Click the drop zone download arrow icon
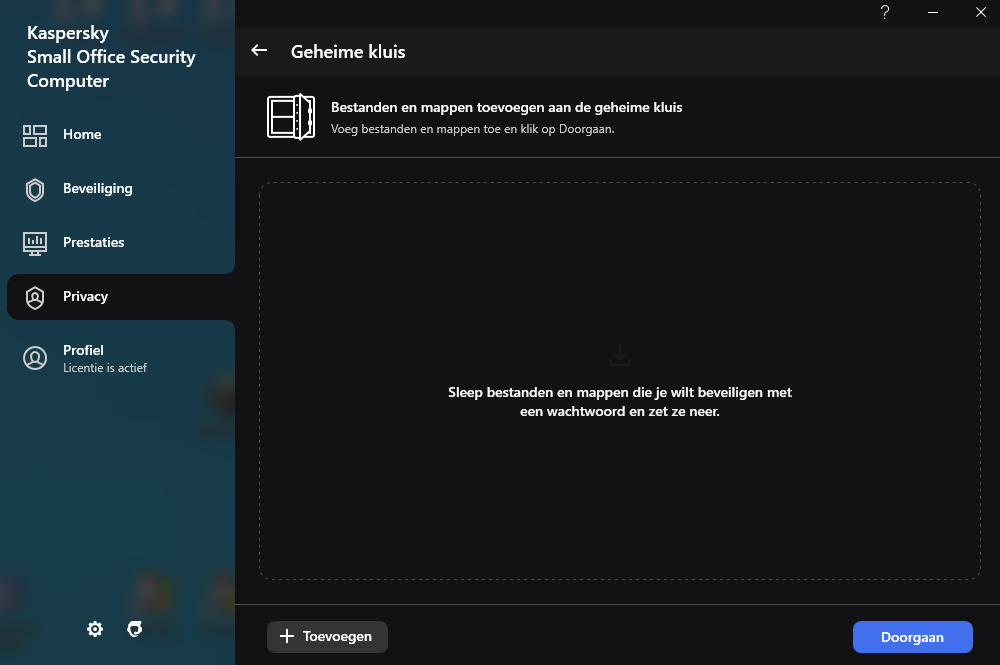 tap(620, 354)
